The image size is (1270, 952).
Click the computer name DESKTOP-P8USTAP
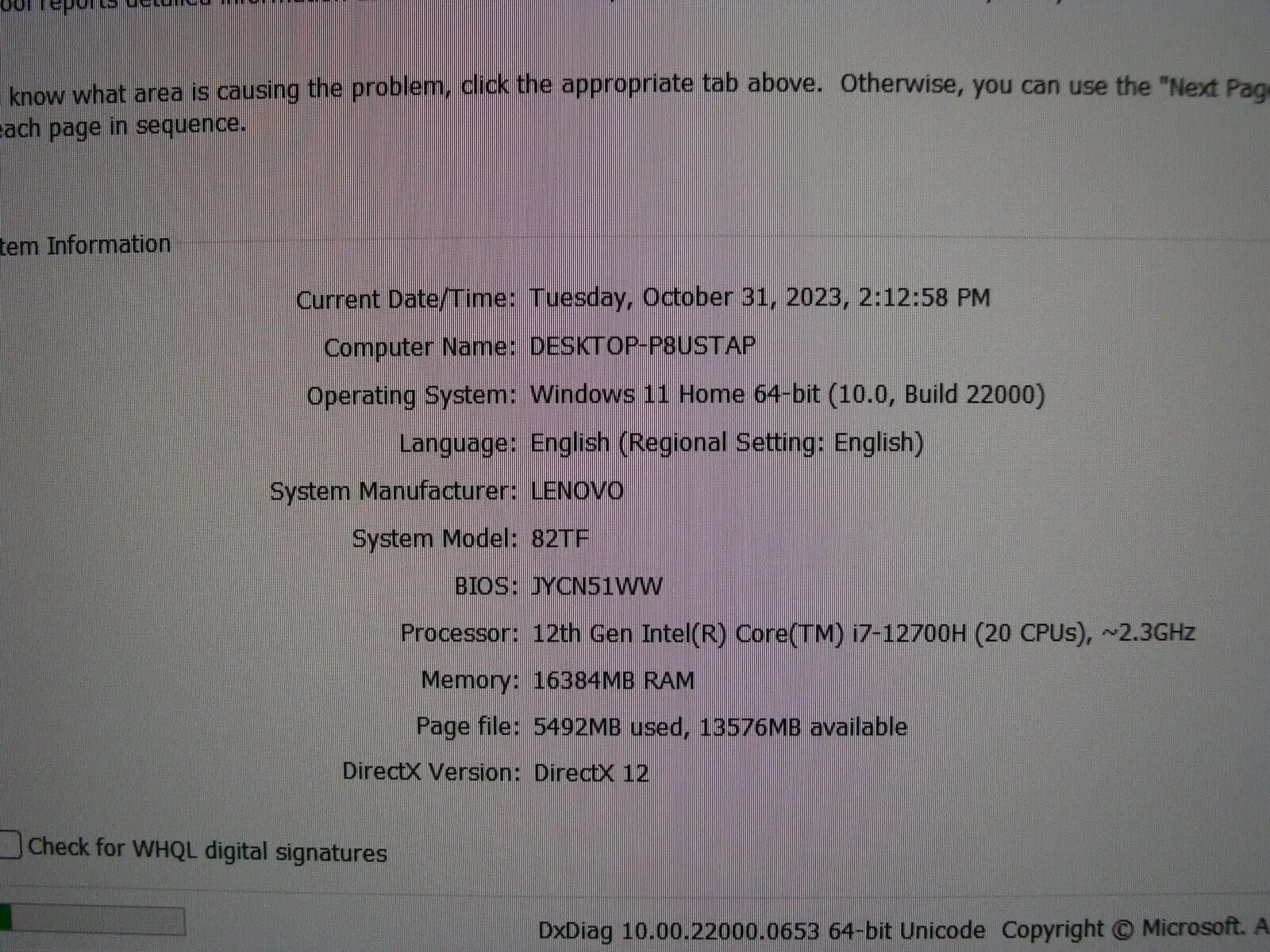[642, 346]
